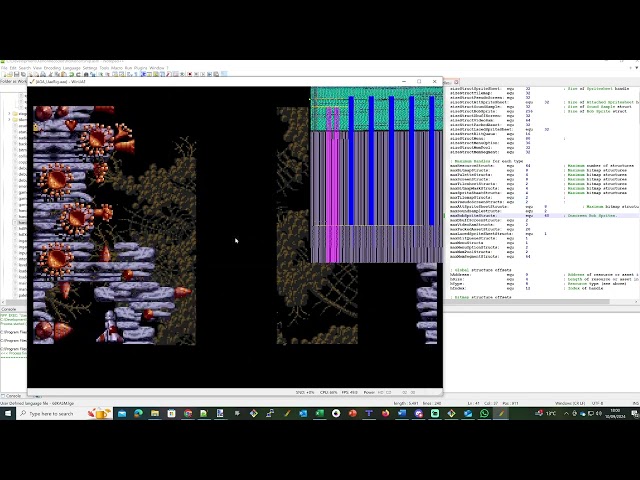Toggle the Folder as Workspace icon
Screen dimensions: 640x480
point(176,74)
